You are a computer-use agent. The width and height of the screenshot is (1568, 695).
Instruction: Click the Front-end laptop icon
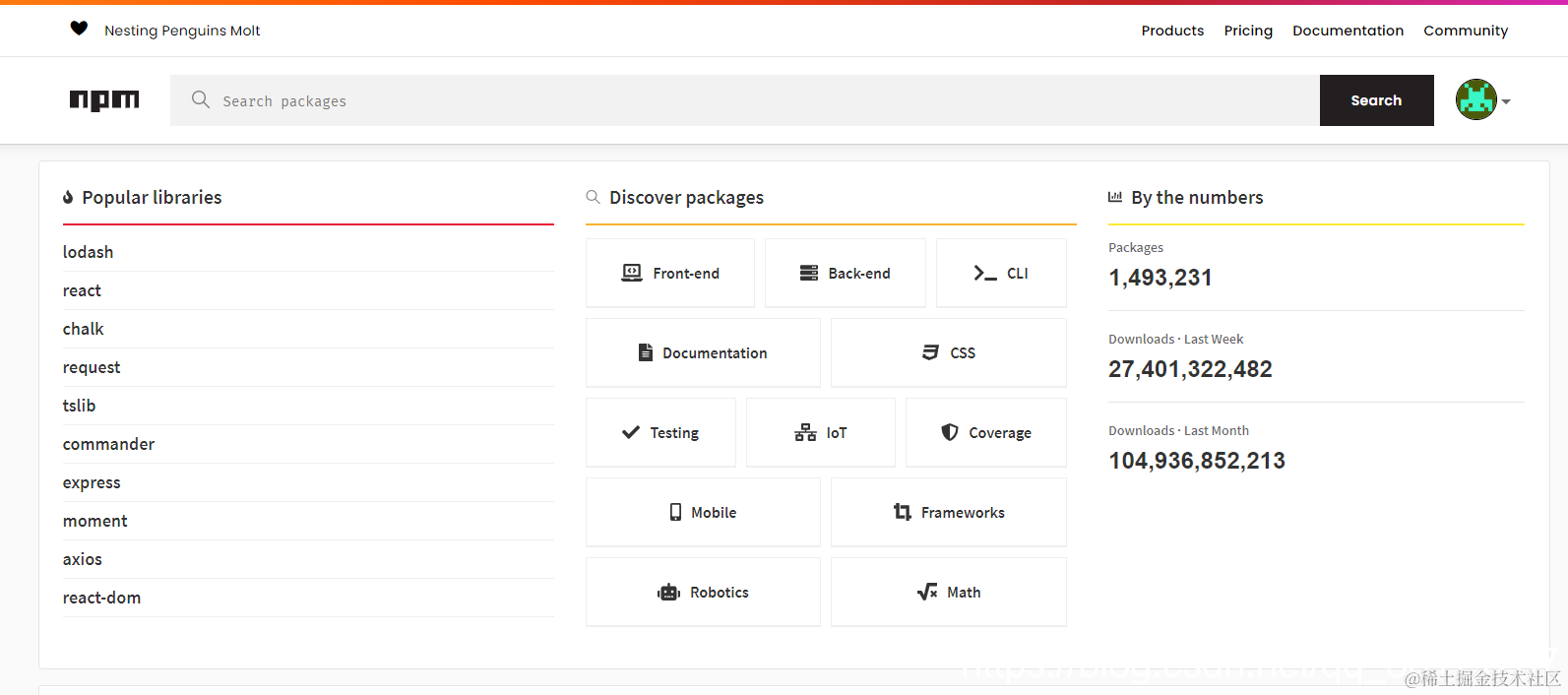632,273
